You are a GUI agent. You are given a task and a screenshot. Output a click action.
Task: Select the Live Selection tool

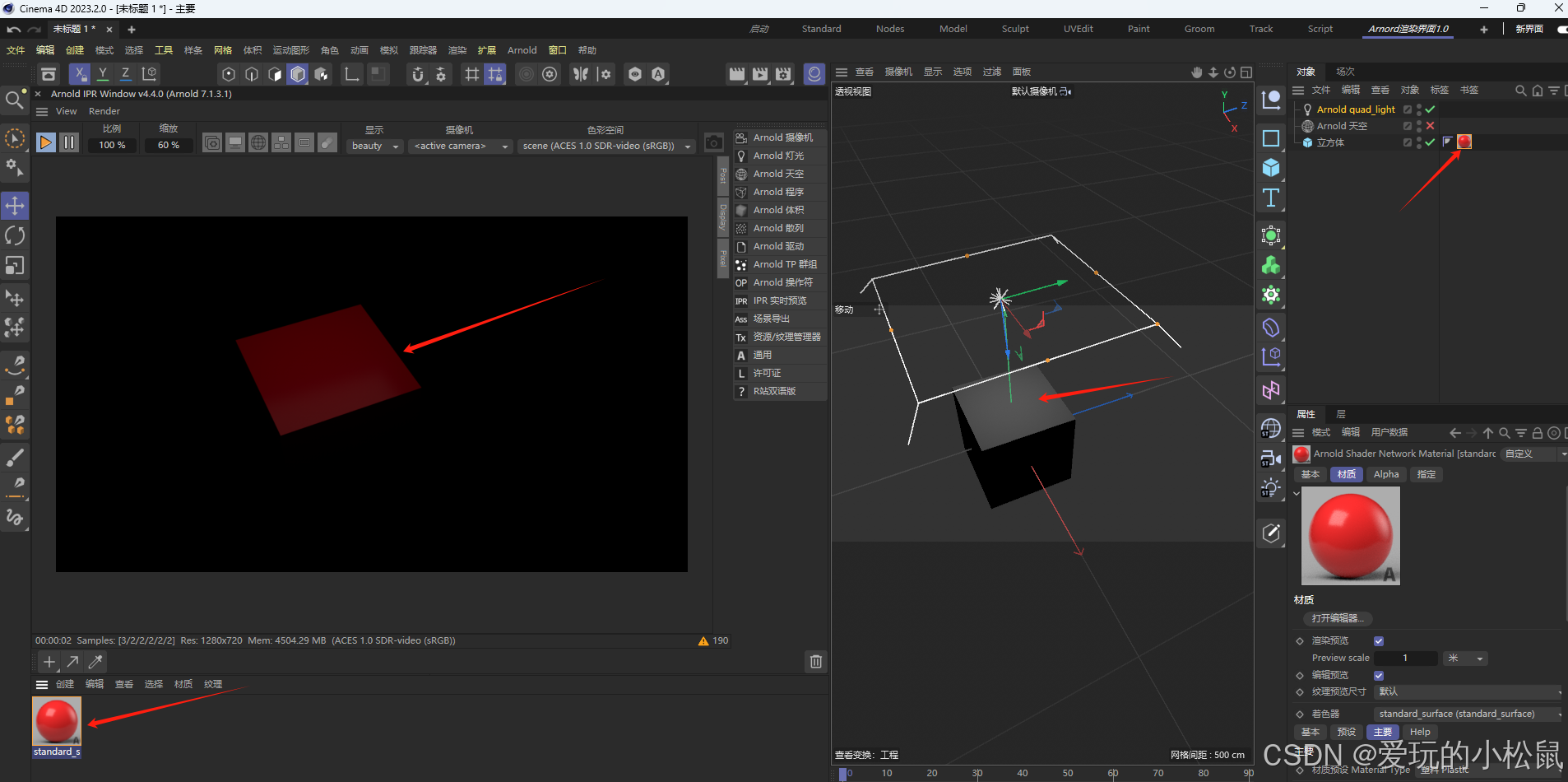tap(15, 138)
